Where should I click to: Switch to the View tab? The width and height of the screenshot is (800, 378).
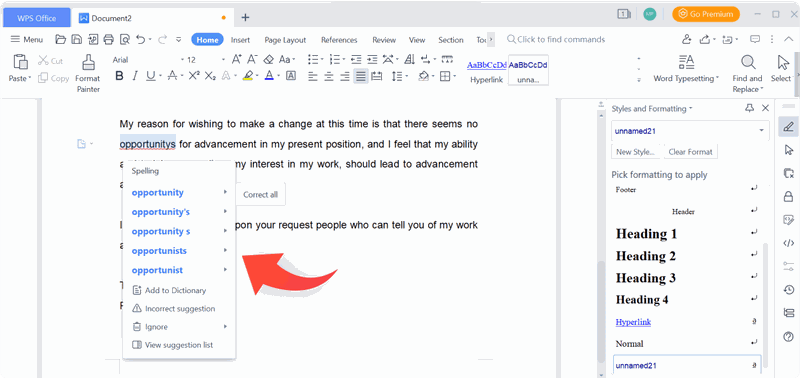click(x=417, y=40)
